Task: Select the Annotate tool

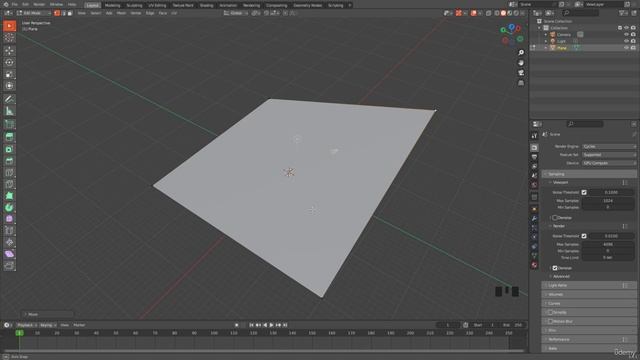Action: (9, 99)
